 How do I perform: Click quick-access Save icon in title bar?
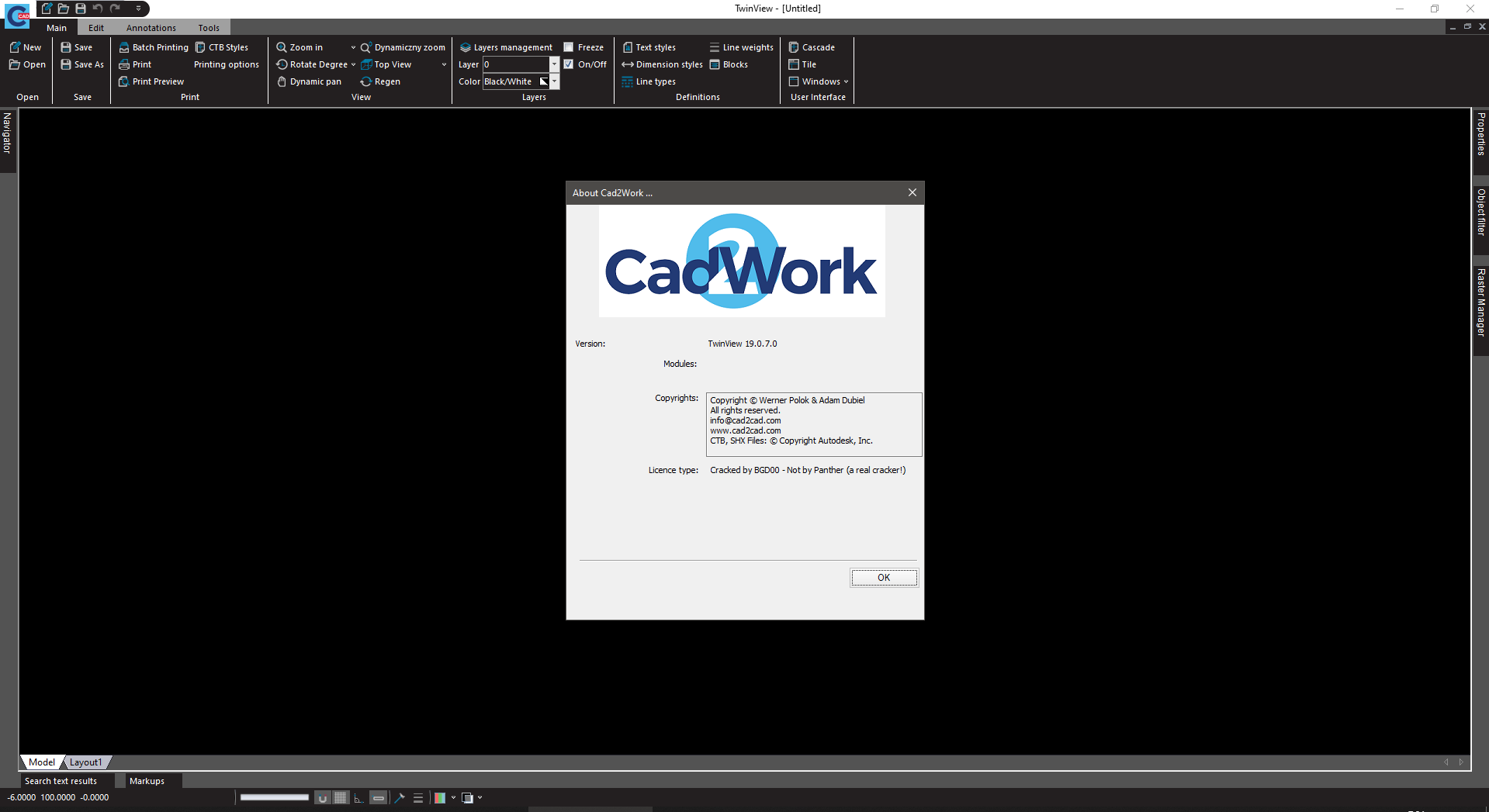[x=81, y=9]
